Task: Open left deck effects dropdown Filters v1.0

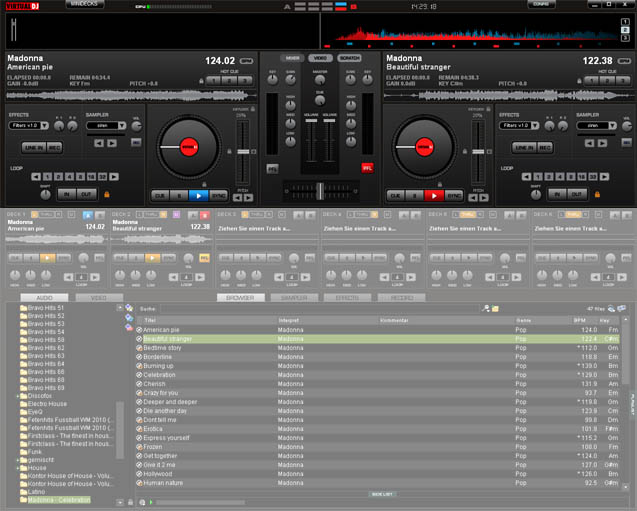Action: tap(29, 126)
